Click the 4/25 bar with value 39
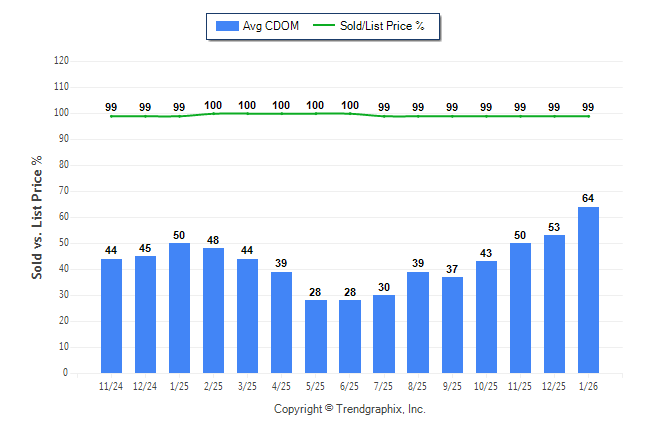This screenshot has width=646, height=434. pyautogui.click(x=282, y=322)
